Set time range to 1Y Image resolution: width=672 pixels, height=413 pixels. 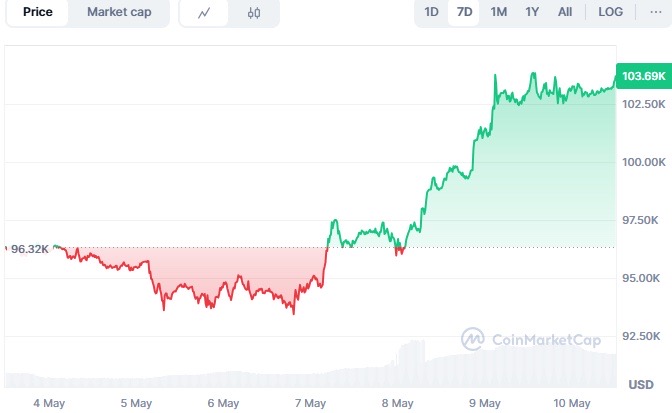click(532, 12)
